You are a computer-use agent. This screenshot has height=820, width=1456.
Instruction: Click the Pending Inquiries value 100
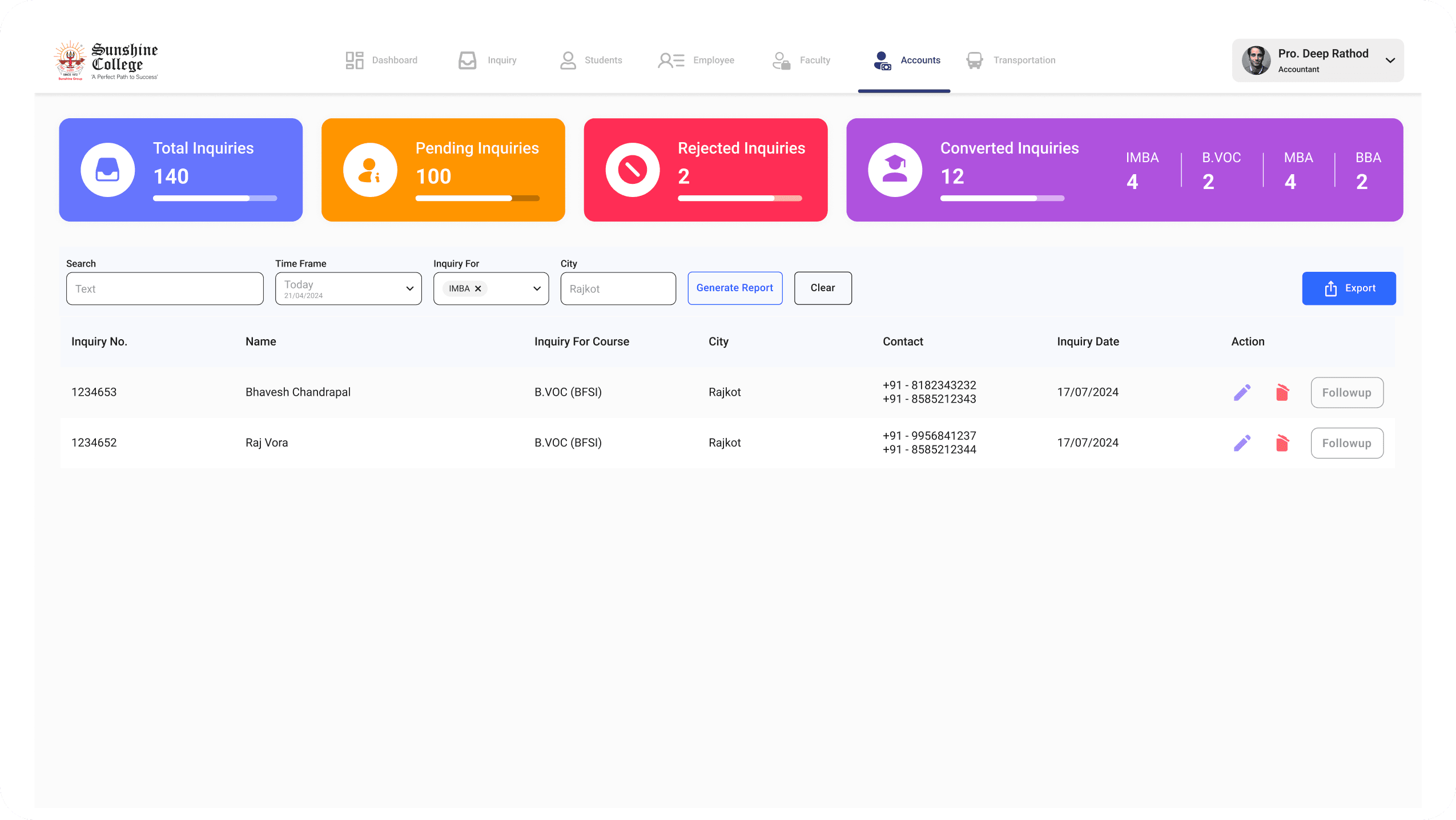(433, 176)
